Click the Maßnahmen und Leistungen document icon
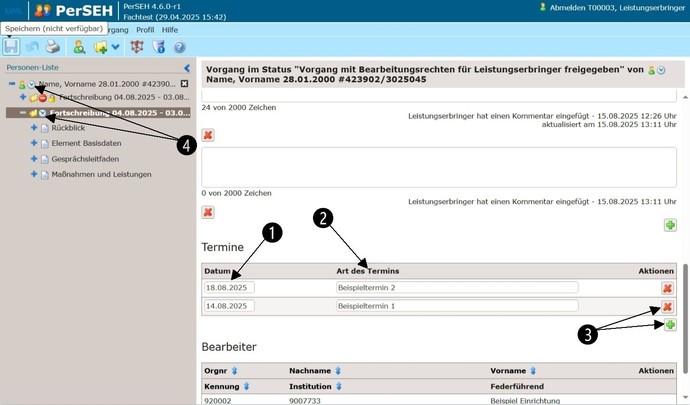 point(44,175)
